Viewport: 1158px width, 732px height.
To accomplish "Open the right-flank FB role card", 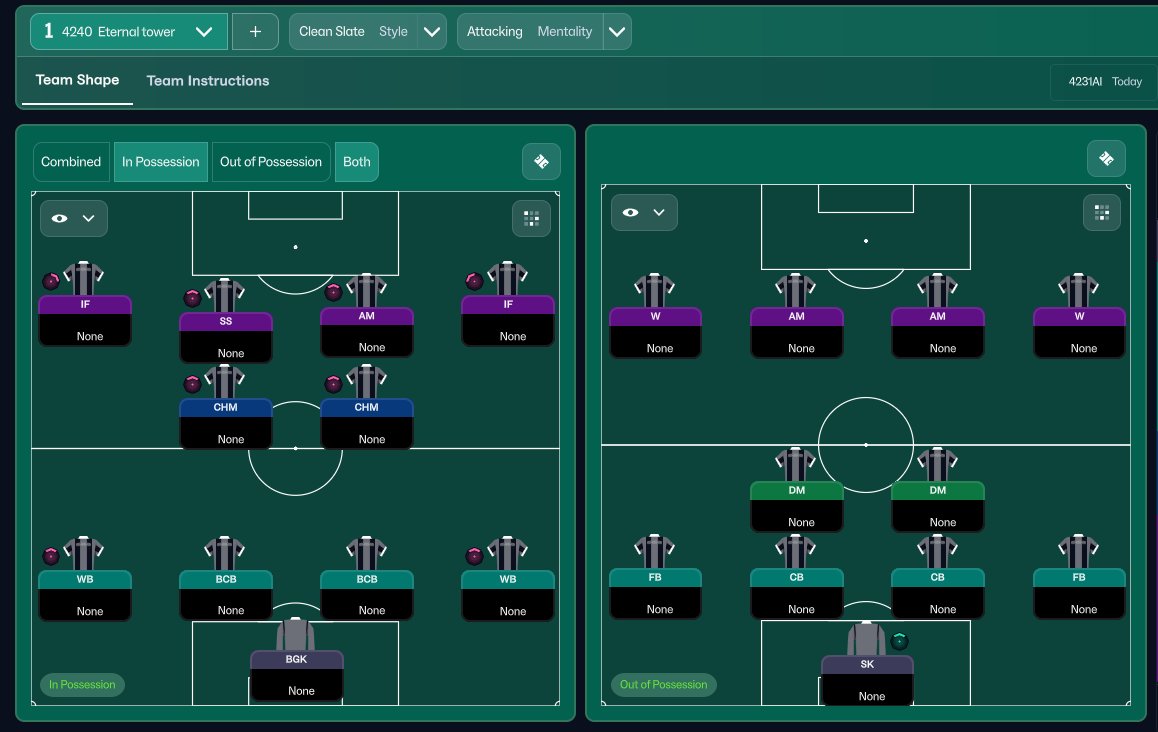I will pyautogui.click(x=1079, y=594).
